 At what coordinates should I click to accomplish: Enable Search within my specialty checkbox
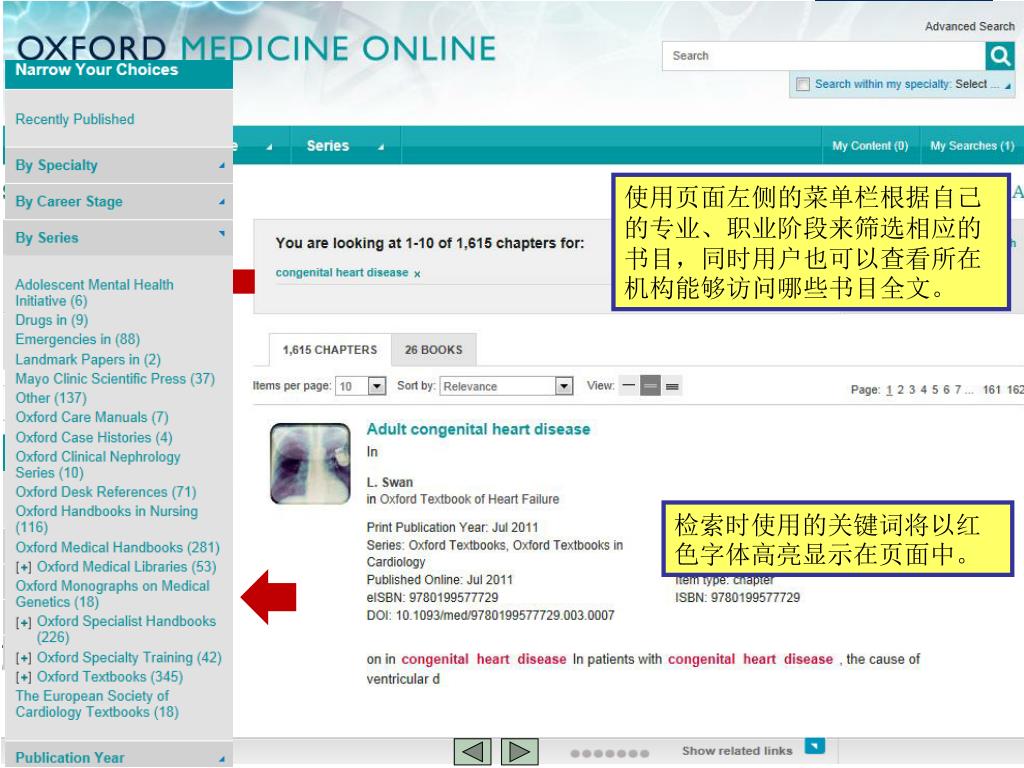[803, 84]
